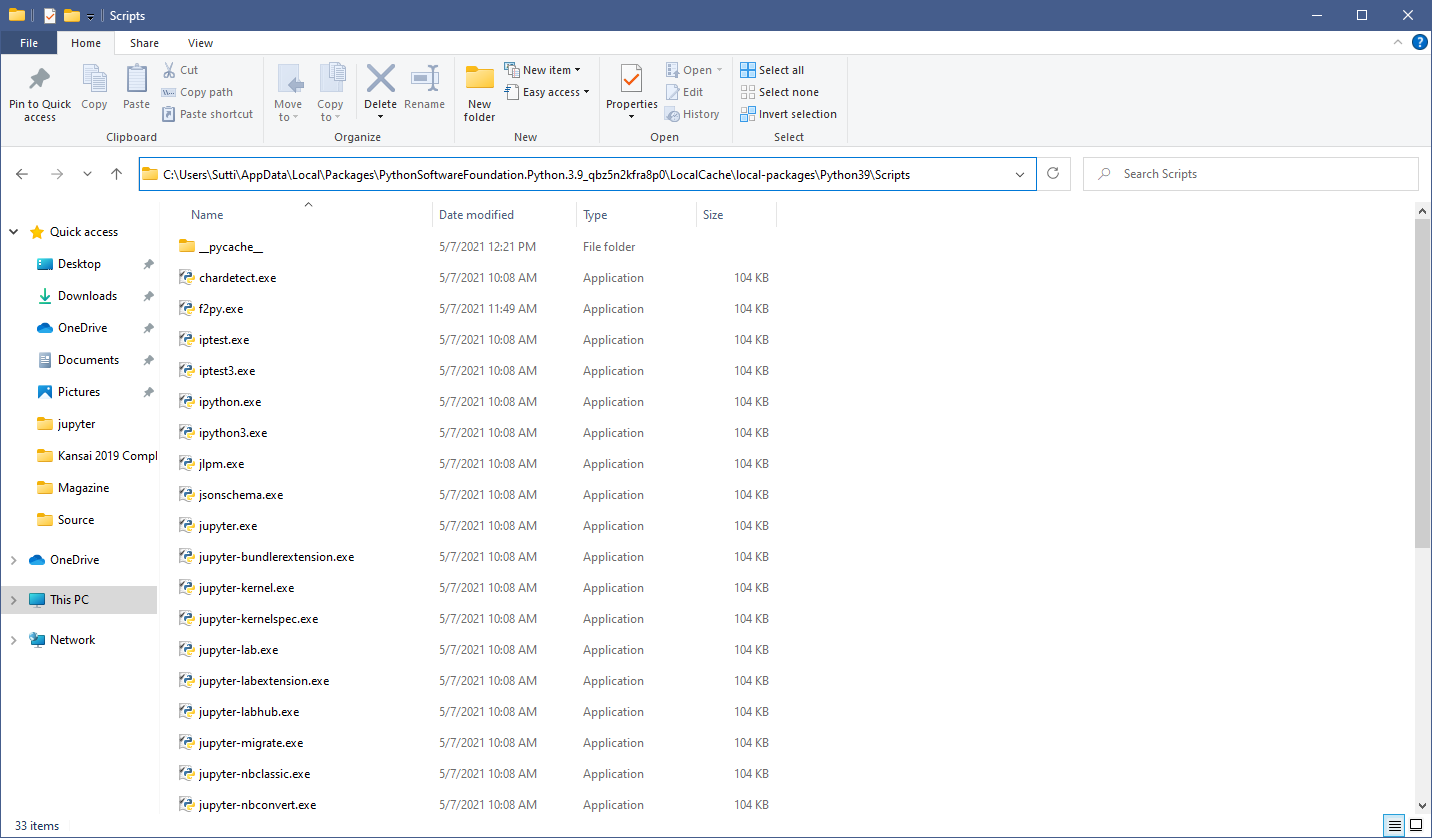
Task: Refresh the Scripts folder view
Action: 1053,174
